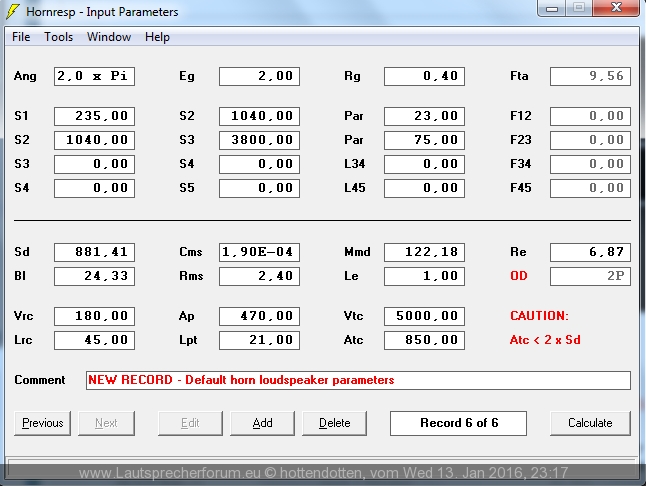Viewport: 646px width, 486px height.
Task: Click the Hornresp lightning icon in title bar
Action: [x=12, y=12]
